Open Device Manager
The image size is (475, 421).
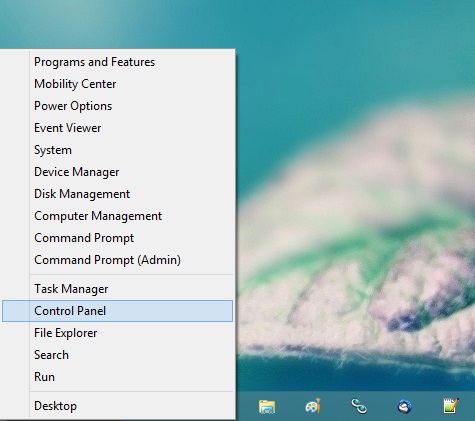117,172
